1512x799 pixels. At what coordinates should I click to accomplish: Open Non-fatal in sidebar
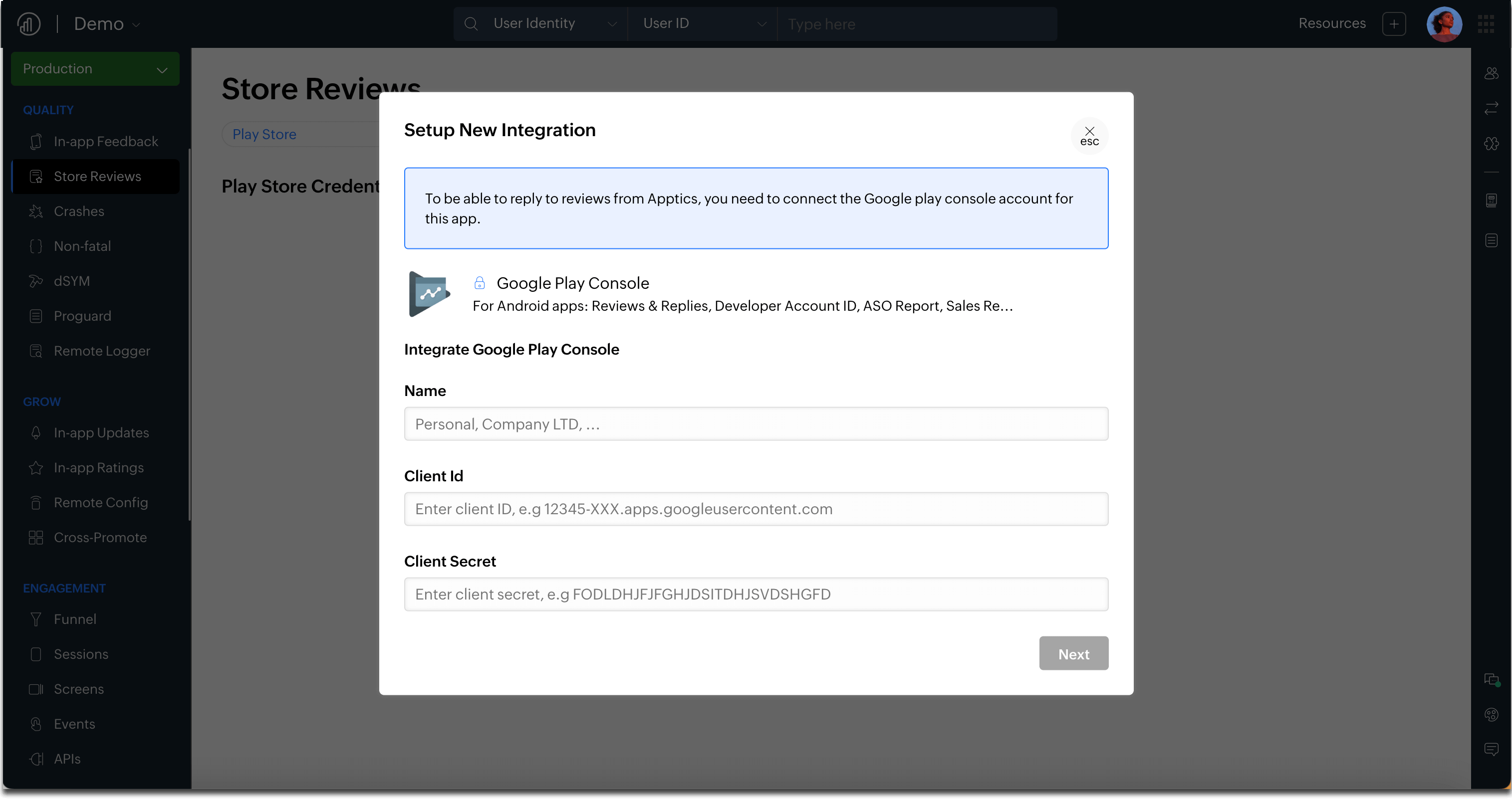pos(95,246)
